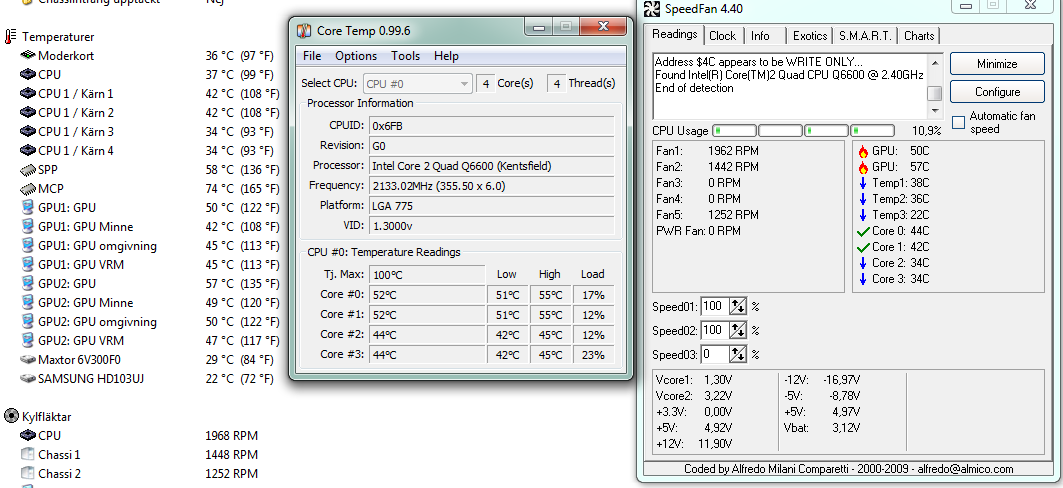Click the SpeedFan log scrollbar

[x=935, y=78]
